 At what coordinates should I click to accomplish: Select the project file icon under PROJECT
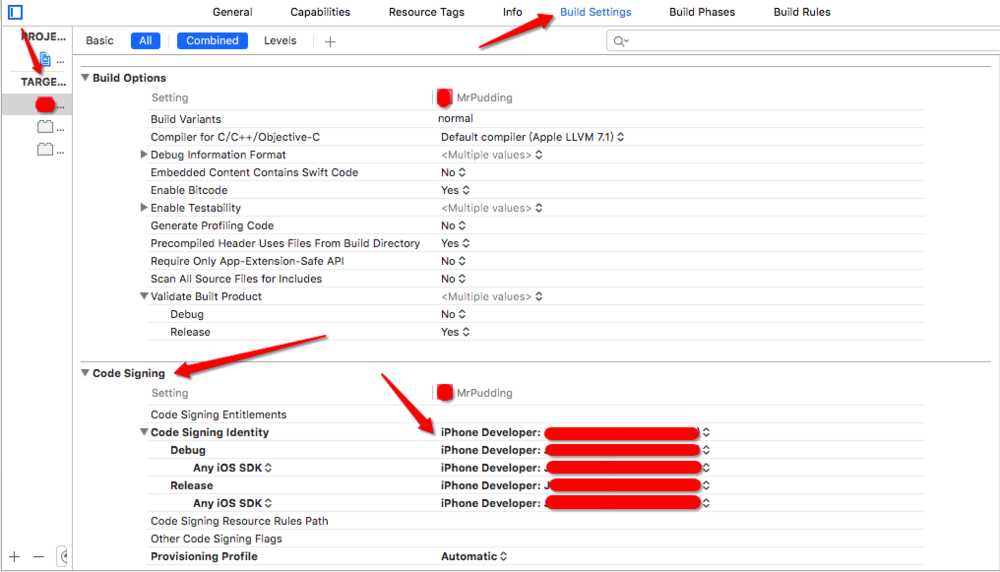pyautogui.click(x=45, y=60)
